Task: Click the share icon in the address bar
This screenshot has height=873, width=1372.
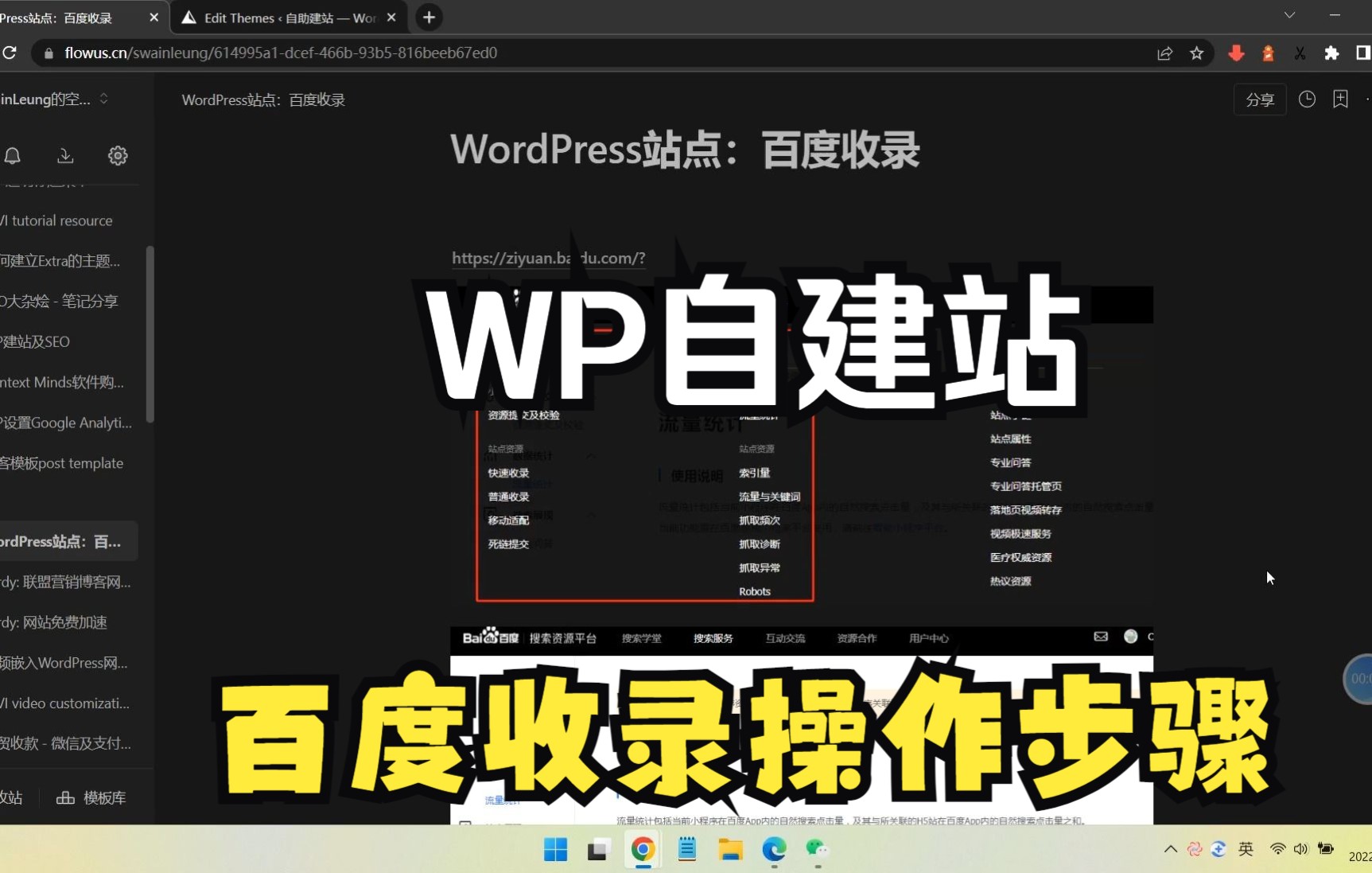Action: coord(1164,53)
